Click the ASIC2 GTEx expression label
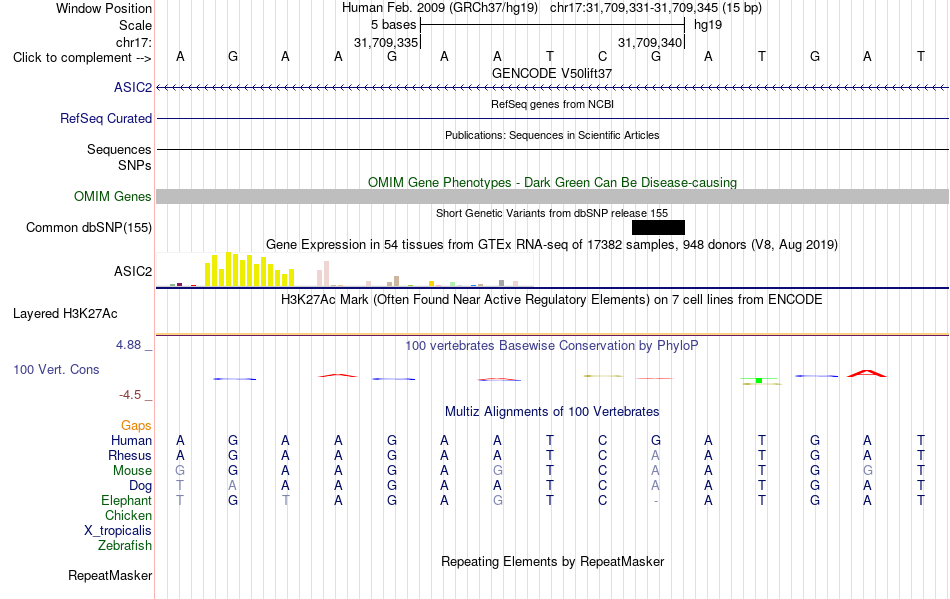 tap(133, 271)
